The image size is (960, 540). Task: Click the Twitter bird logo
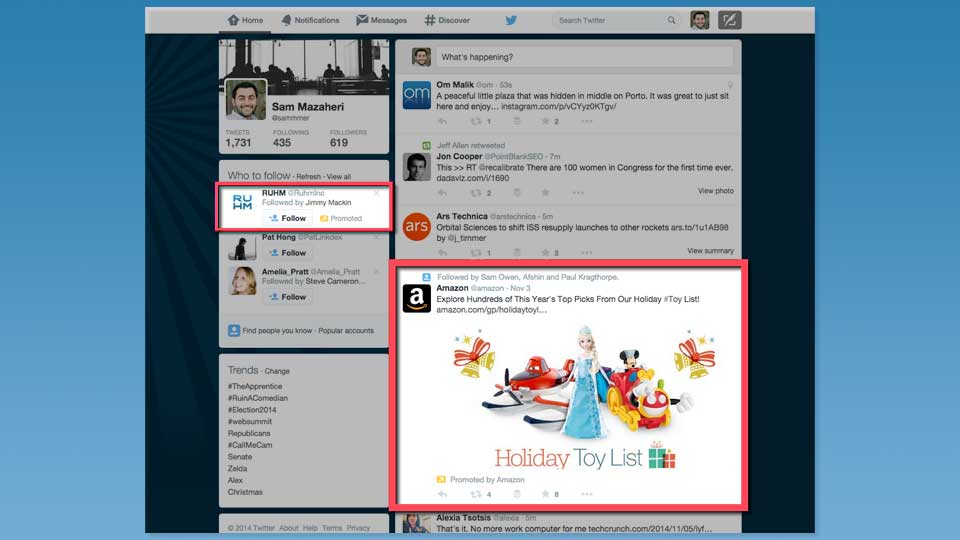(x=511, y=20)
